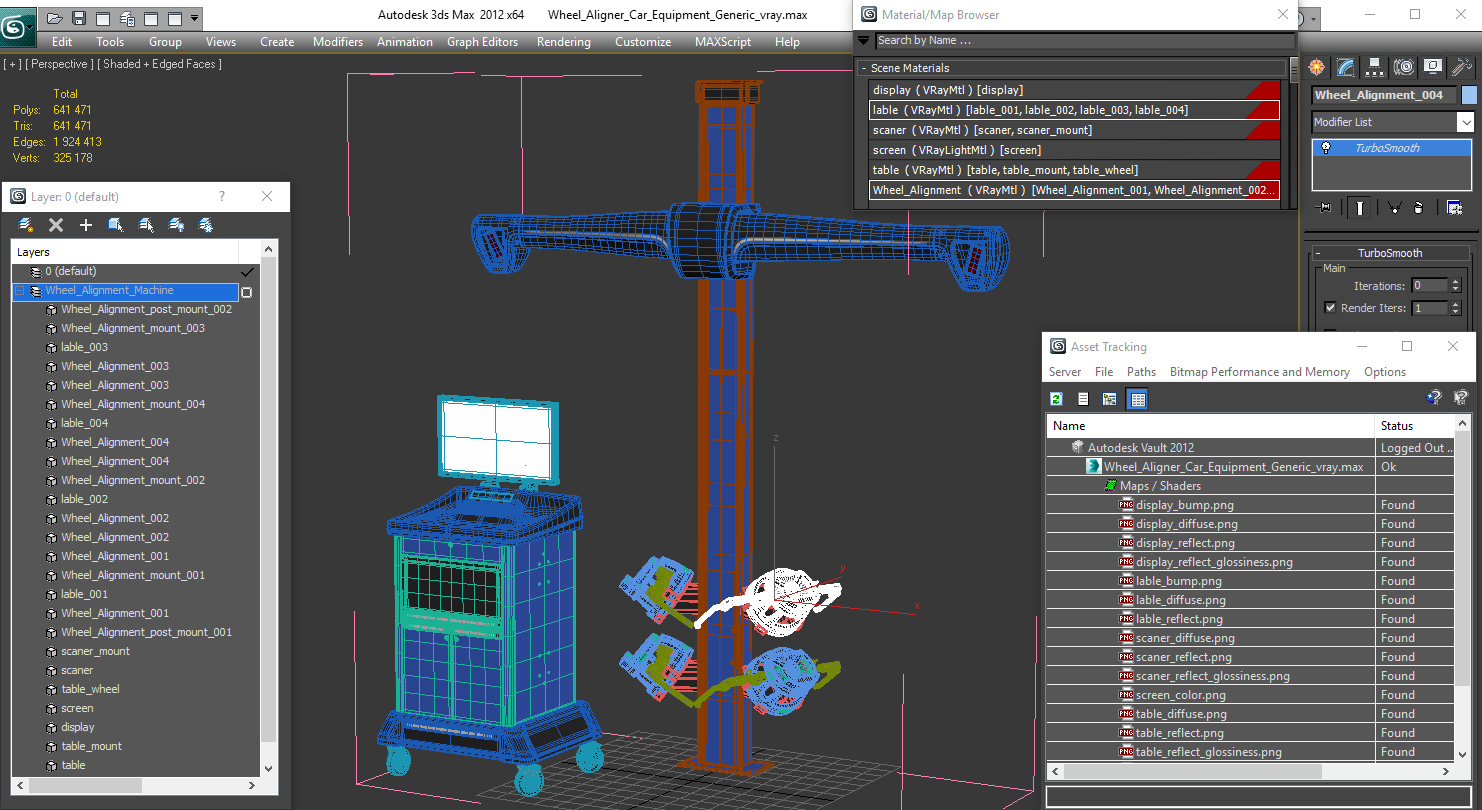
Task: Open Paths menu in Asset Tracking
Action: coord(1141,372)
